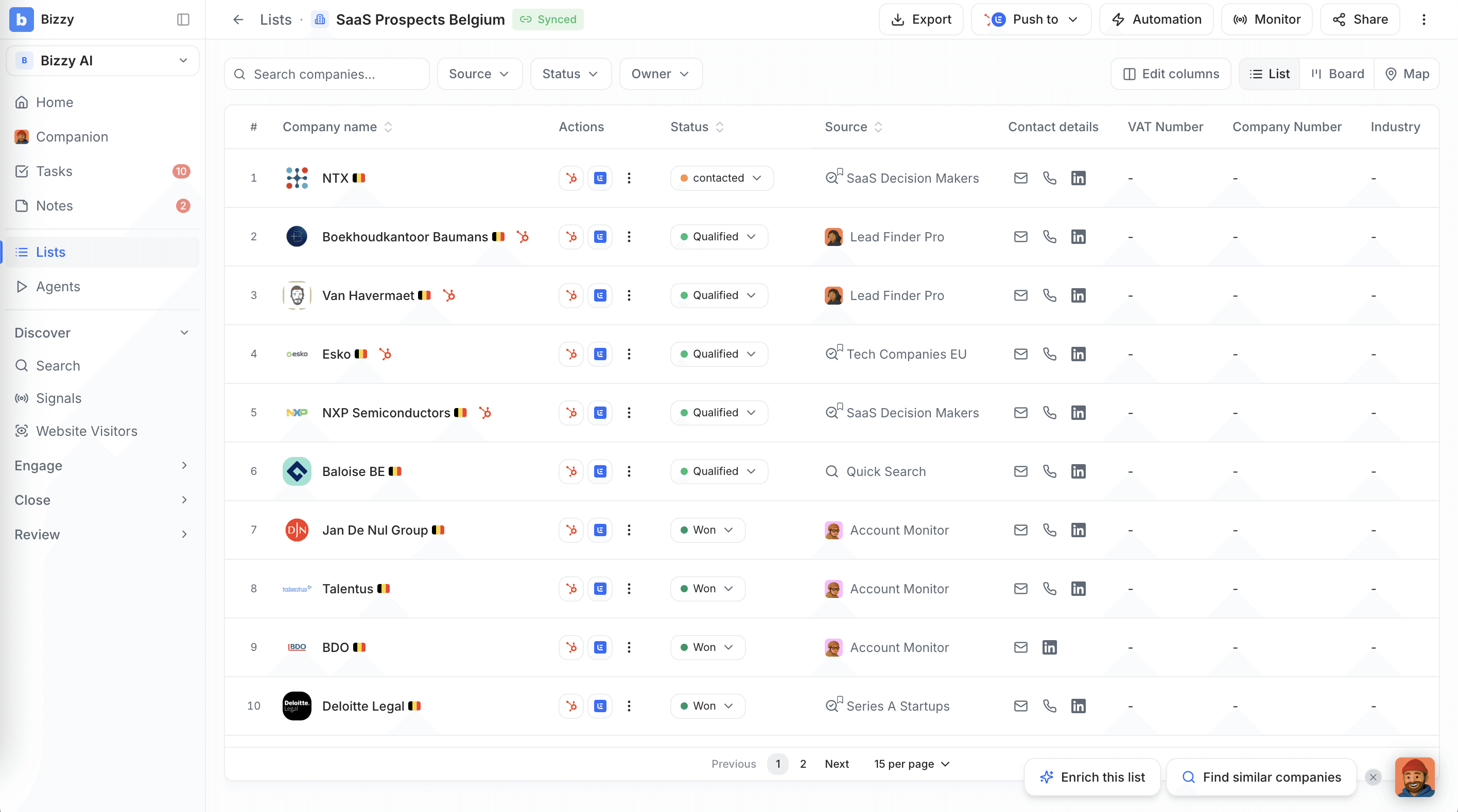Click HubSpot action icon for Baloise BE

(571, 471)
